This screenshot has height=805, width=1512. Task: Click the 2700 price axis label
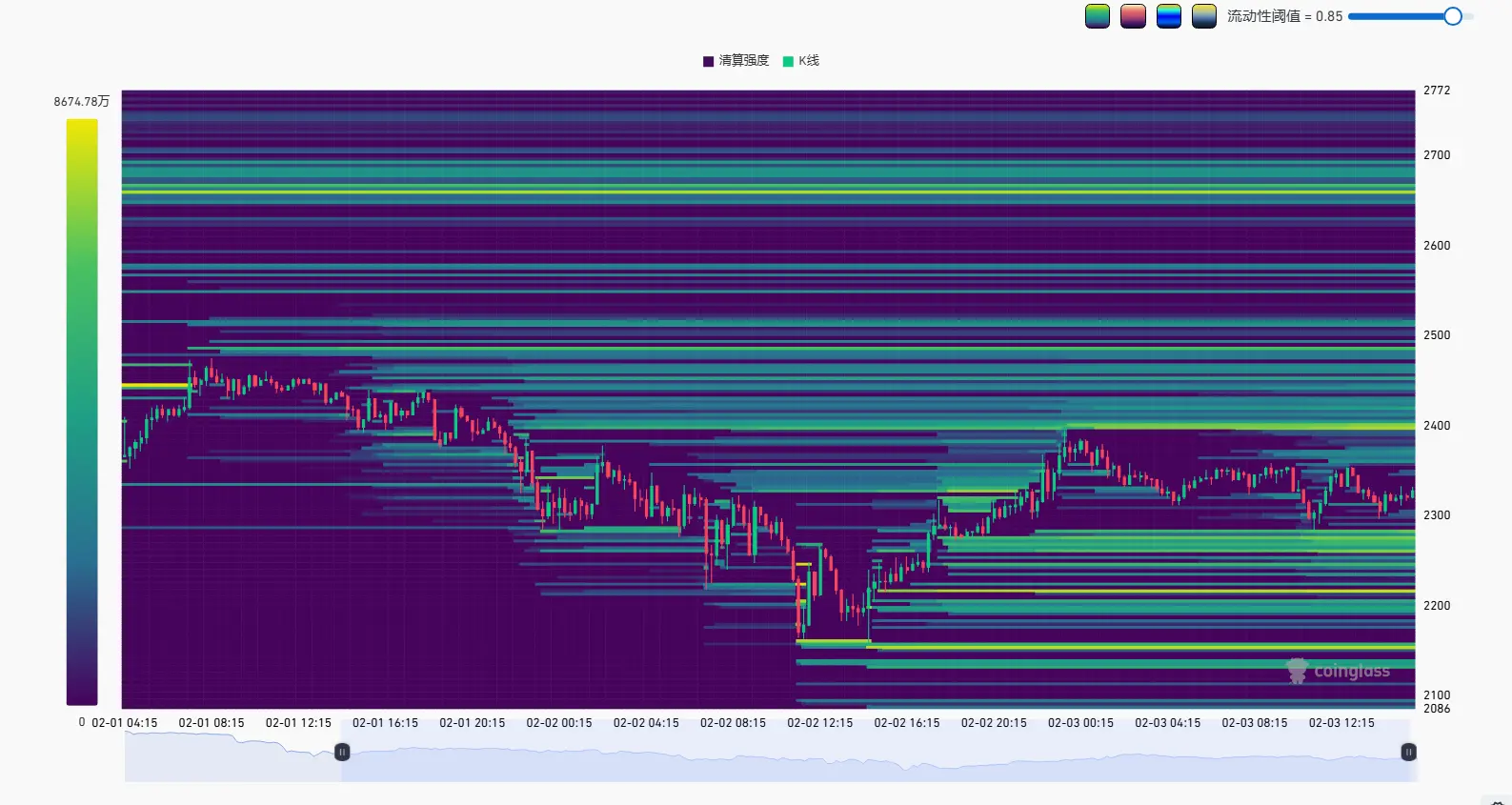[x=1437, y=155]
